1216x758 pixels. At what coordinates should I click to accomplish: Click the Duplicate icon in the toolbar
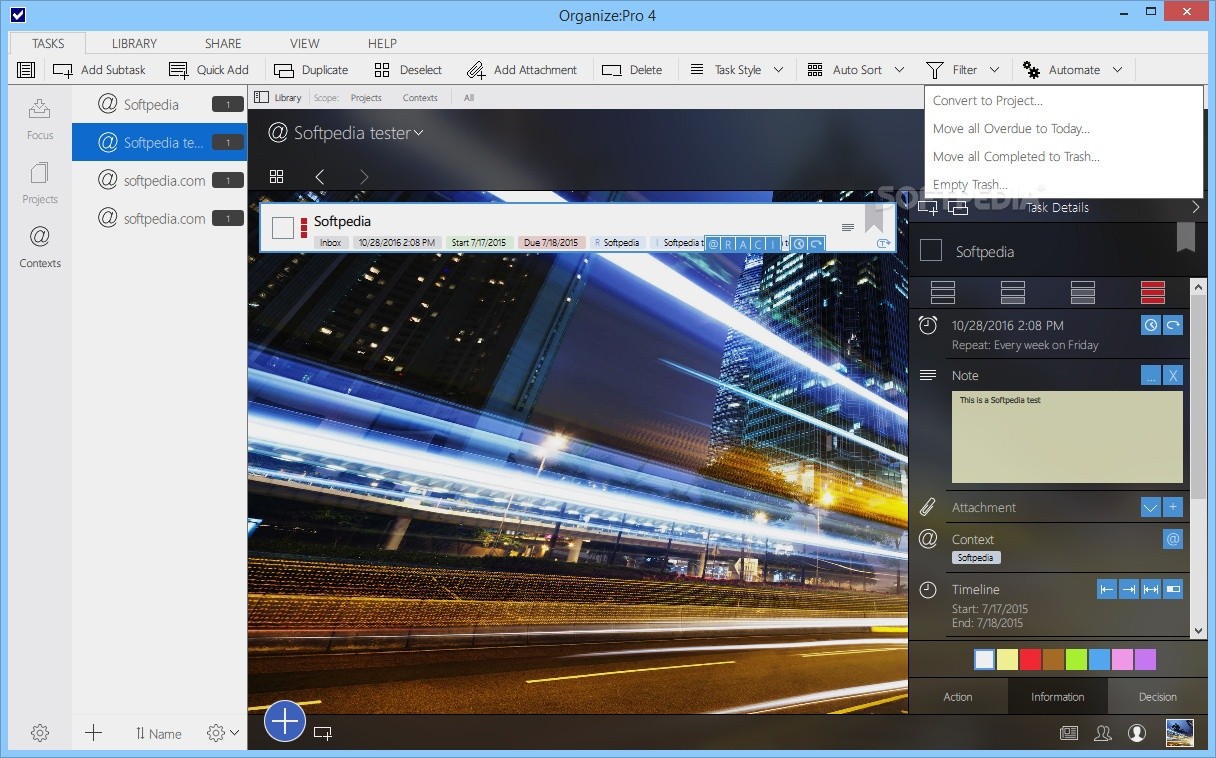[284, 70]
